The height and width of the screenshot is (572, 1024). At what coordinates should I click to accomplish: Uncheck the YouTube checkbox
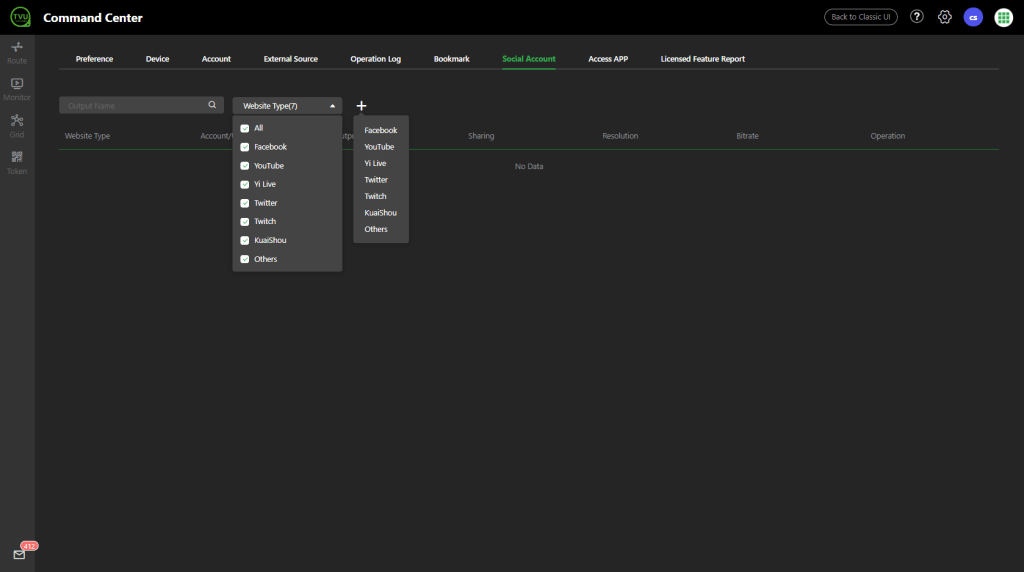click(x=245, y=166)
